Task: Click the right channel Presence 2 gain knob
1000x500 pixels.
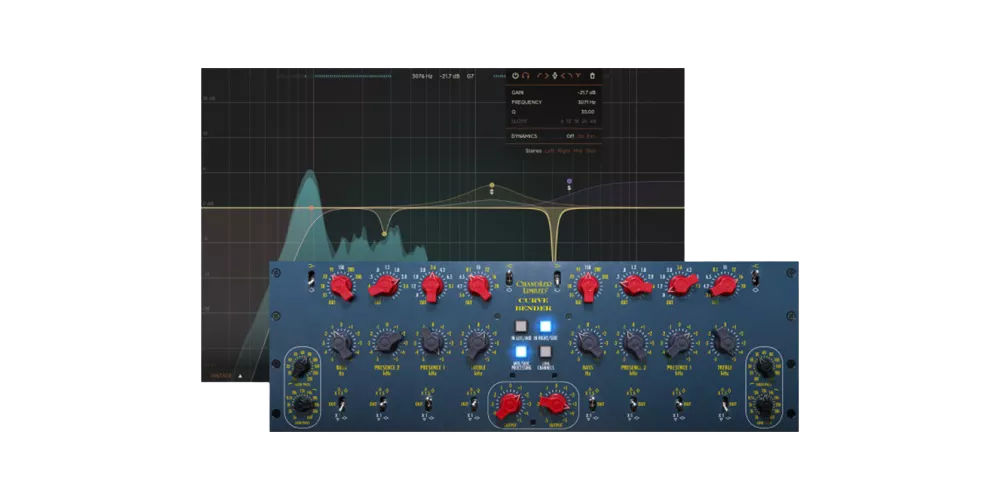Action: pyautogui.click(x=635, y=344)
